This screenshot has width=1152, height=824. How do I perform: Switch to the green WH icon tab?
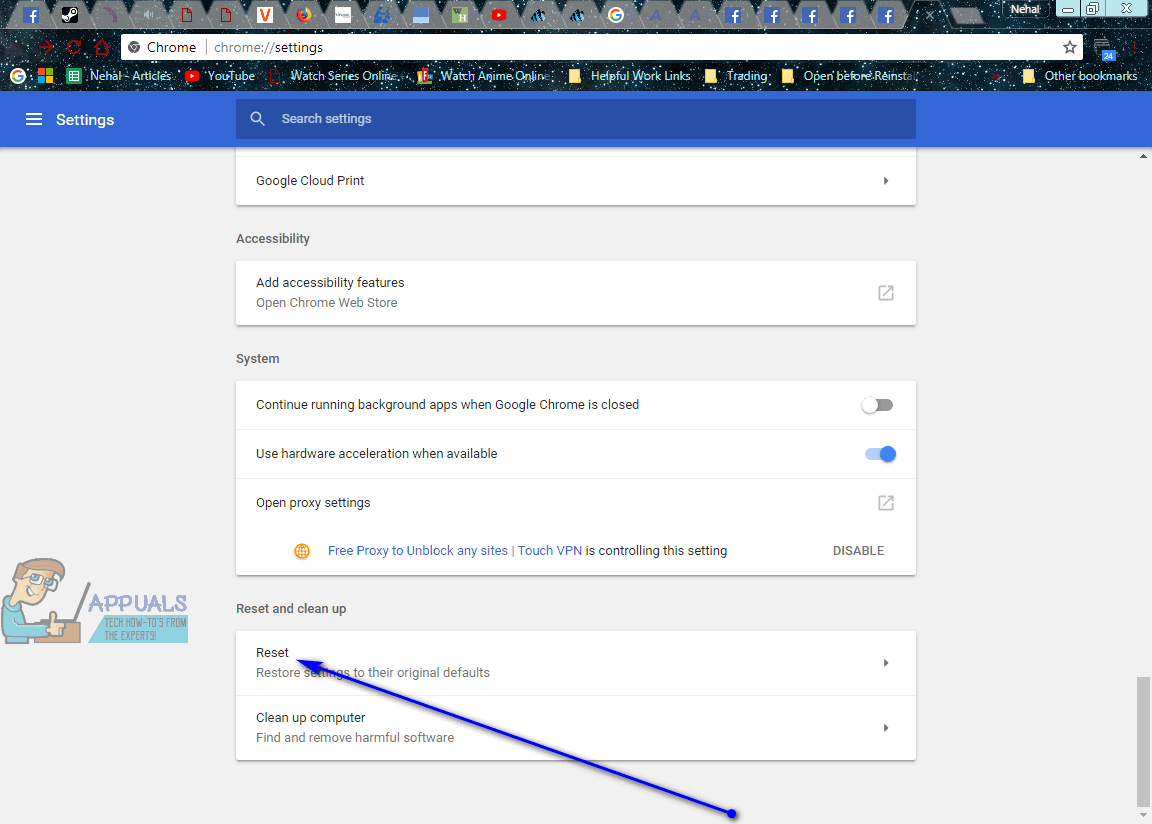point(460,15)
